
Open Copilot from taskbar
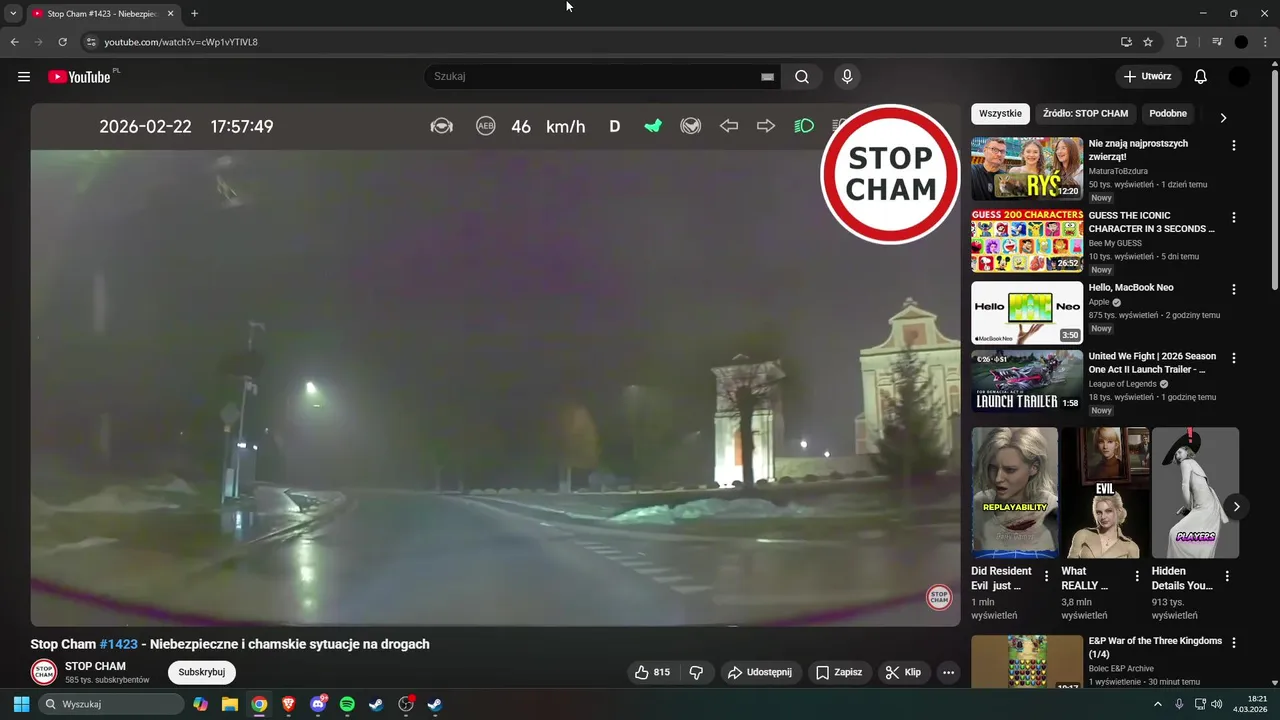coord(200,704)
